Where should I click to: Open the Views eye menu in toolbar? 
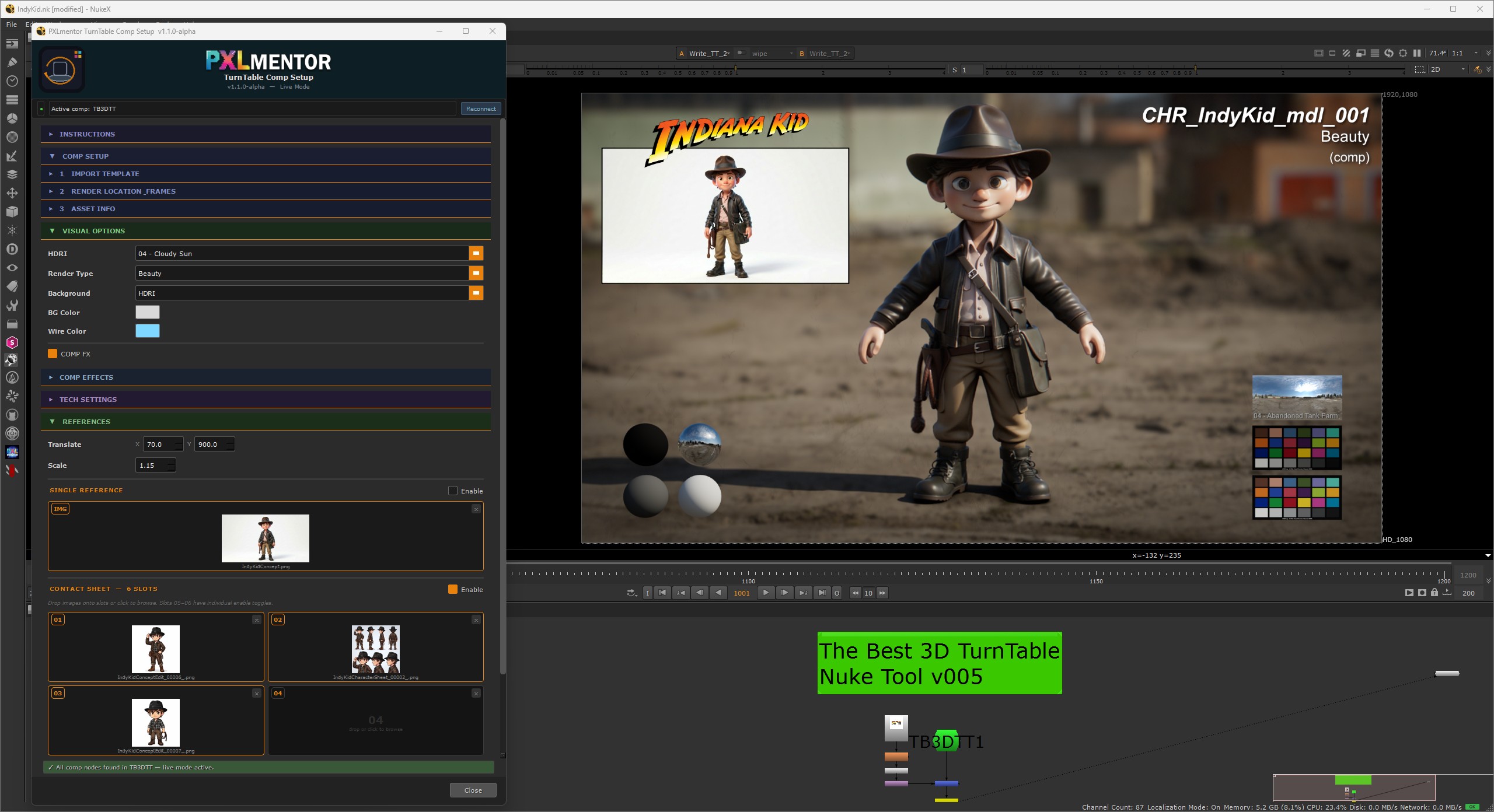click(12, 268)
